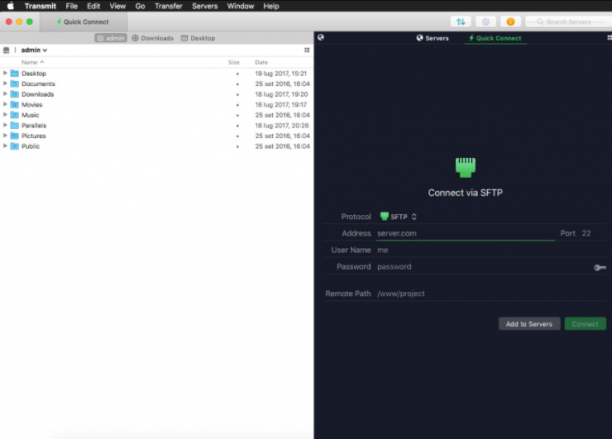Toggle the local pane grid view icon
The image size is (612, 439).
click(x=307, y=50)
